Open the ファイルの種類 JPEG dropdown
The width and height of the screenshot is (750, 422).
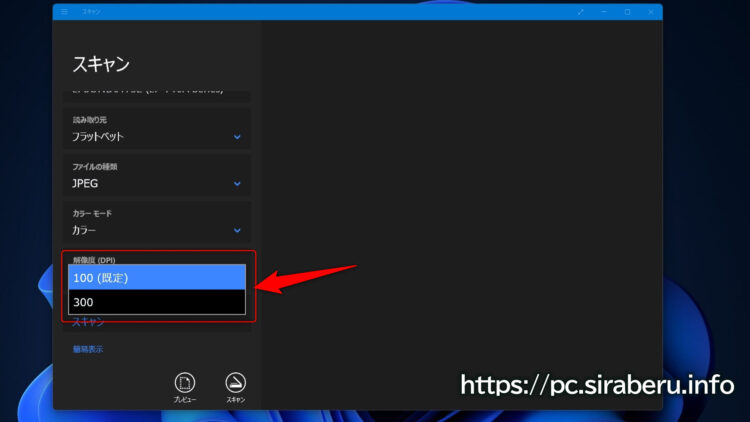click(x=156, y=176)
